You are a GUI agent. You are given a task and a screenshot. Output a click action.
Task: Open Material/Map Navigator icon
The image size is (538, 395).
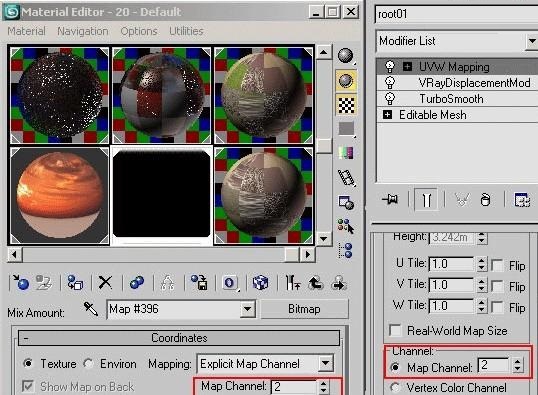[x=346, y=251]
